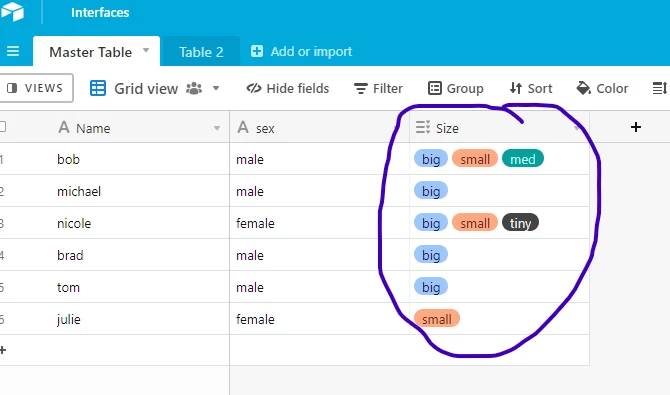Viewport: 670px width, 395px height.
Task: Click the Grid view name
Action: point(146,88)
